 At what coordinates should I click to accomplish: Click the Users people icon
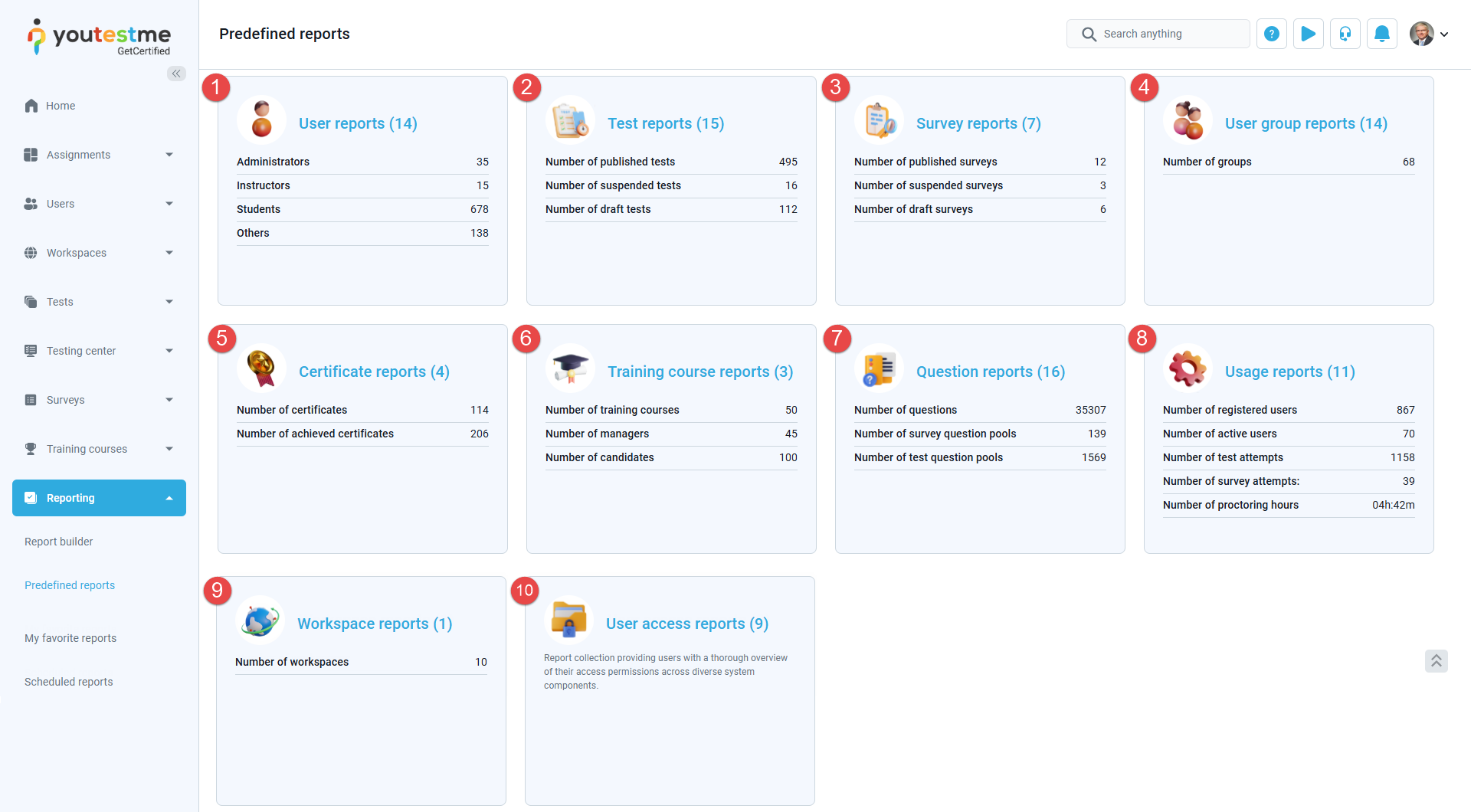pyautogui.click(x=31, y=204)
